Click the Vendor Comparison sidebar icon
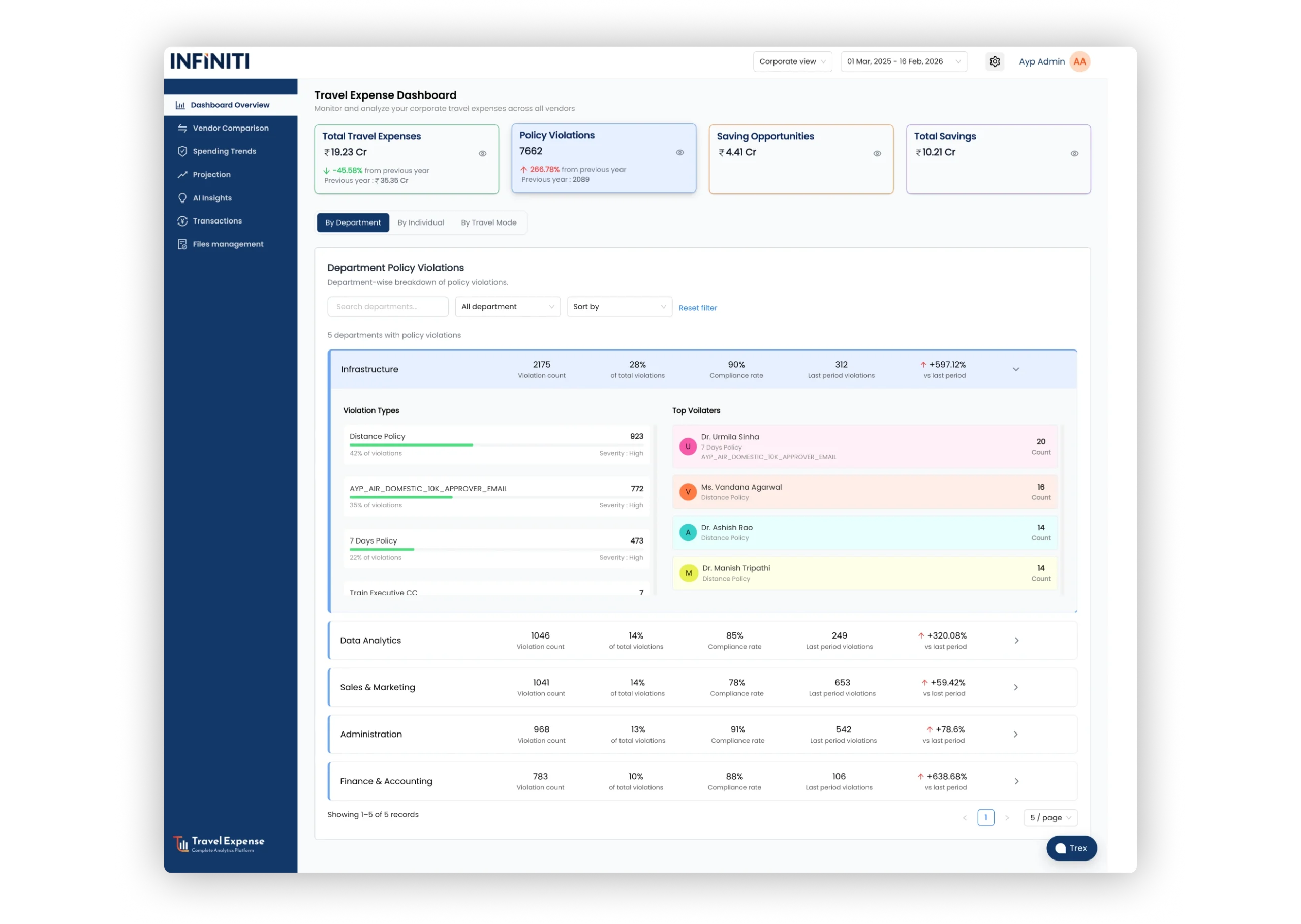Viewport: 1301px width, 924px height. coord(182,128)
